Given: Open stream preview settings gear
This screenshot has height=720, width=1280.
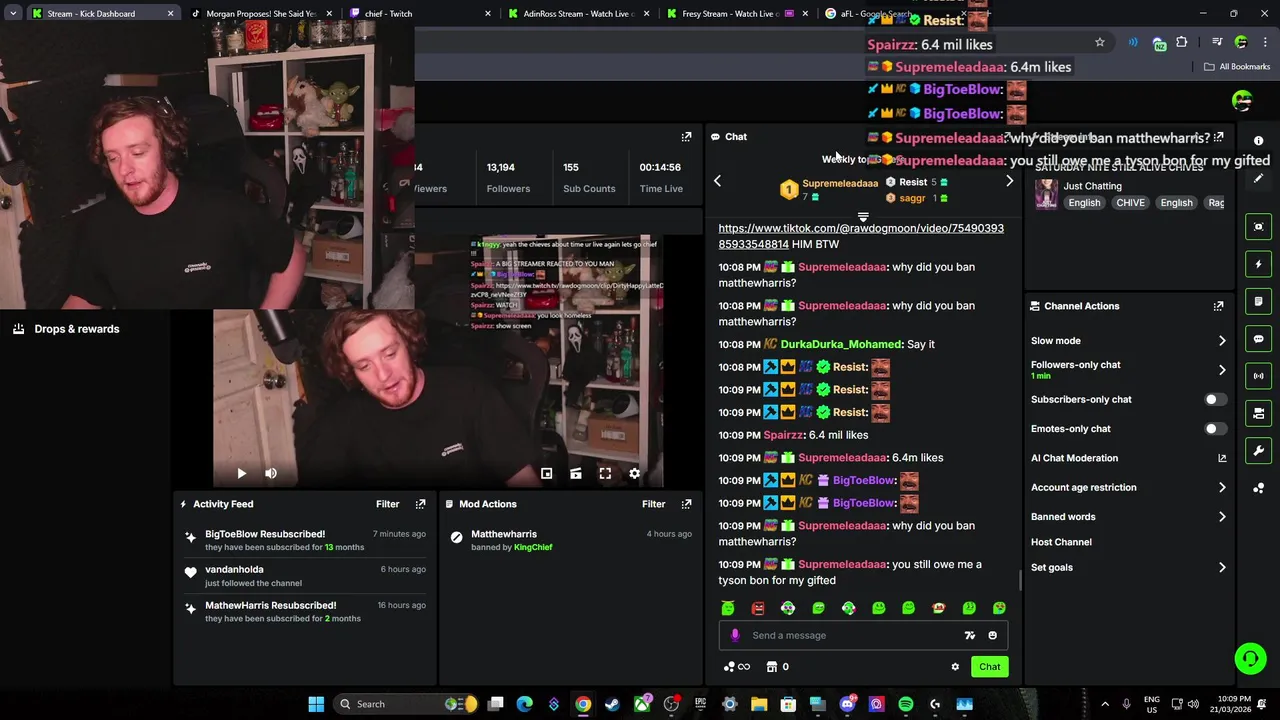Looking at the screenshot, I should (x=634, y=473).
